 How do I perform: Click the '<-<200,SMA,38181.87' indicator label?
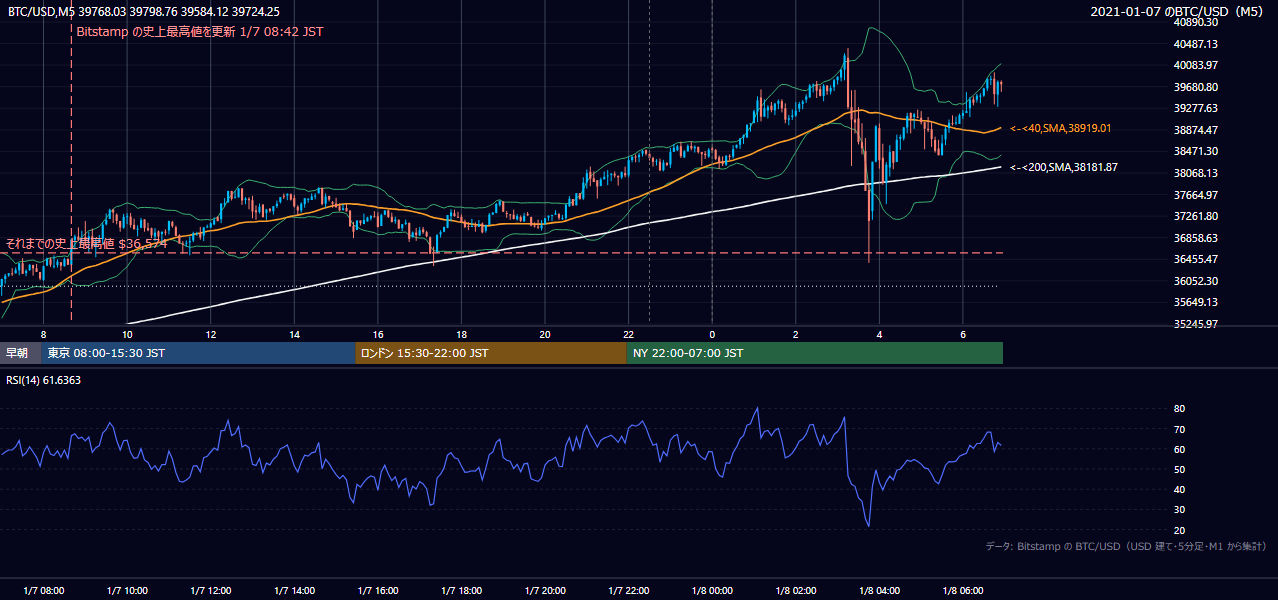coord(1064,167)
